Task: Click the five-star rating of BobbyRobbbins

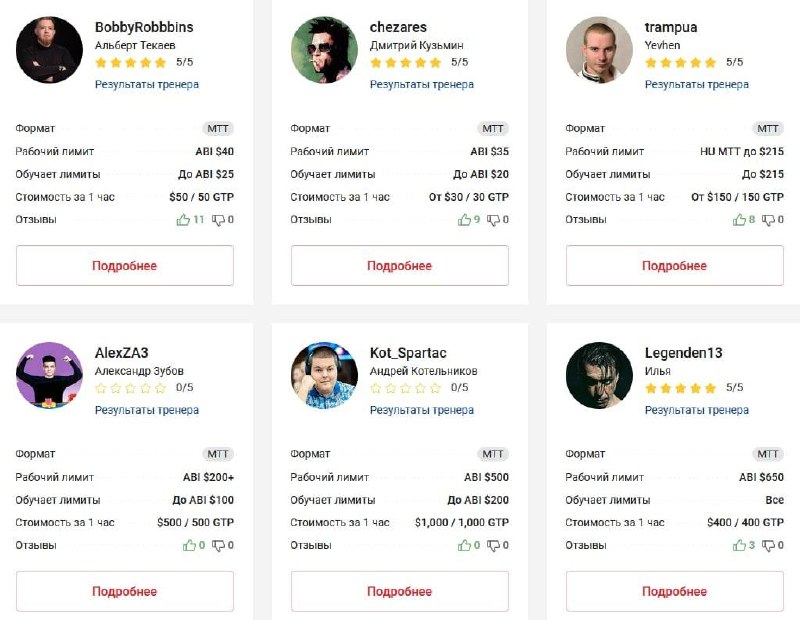Action: 131,62
